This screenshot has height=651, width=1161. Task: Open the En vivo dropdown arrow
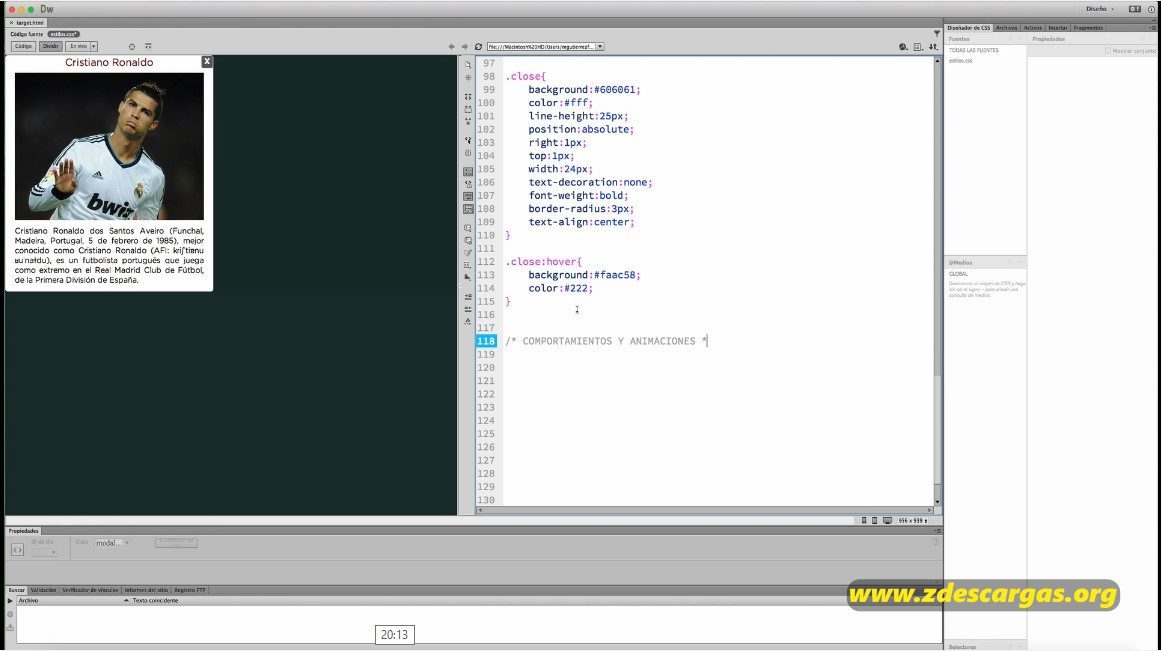pyautogui.click(x=94, y=46)
